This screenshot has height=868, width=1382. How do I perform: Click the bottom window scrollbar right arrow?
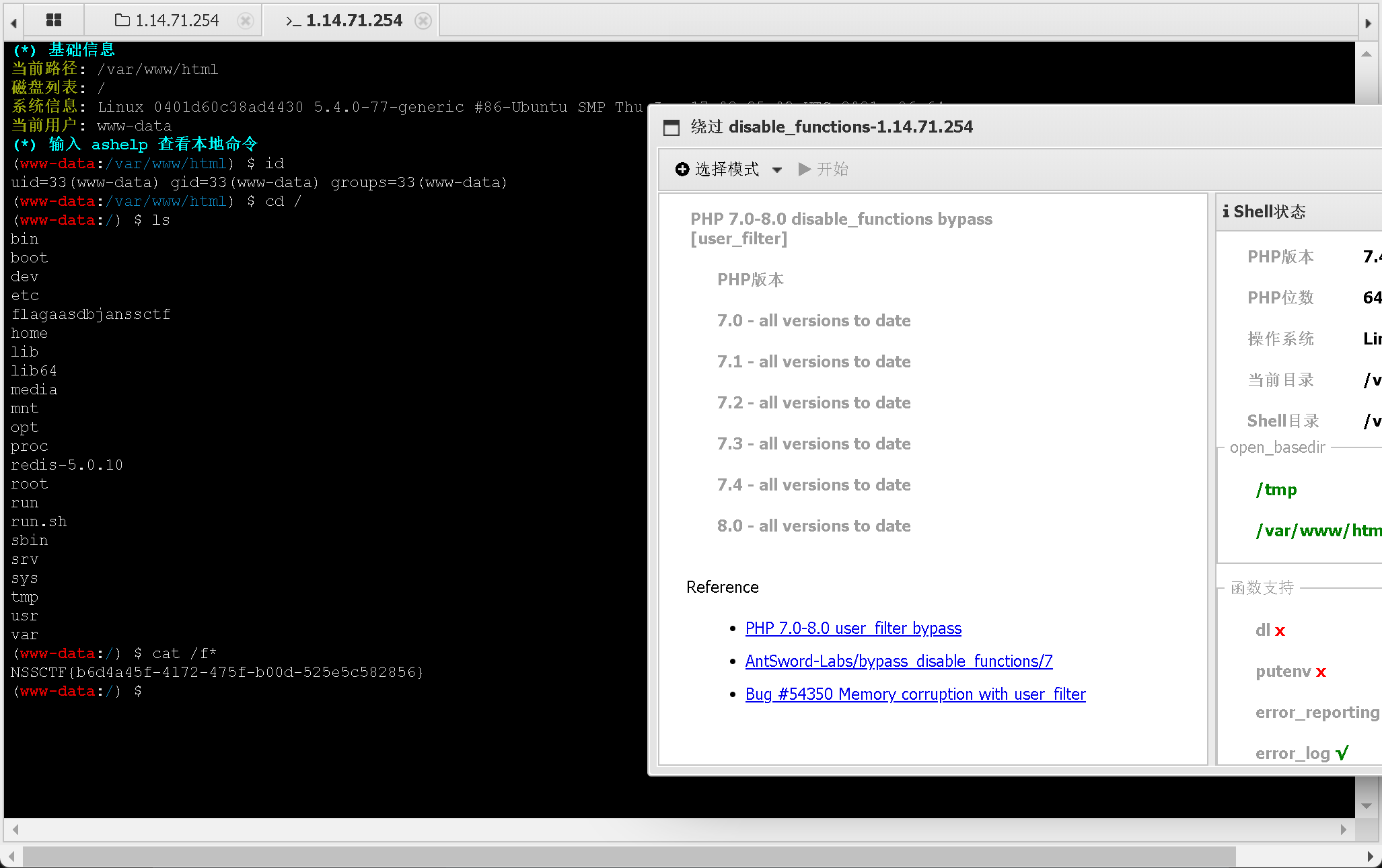pos(1370,857)
